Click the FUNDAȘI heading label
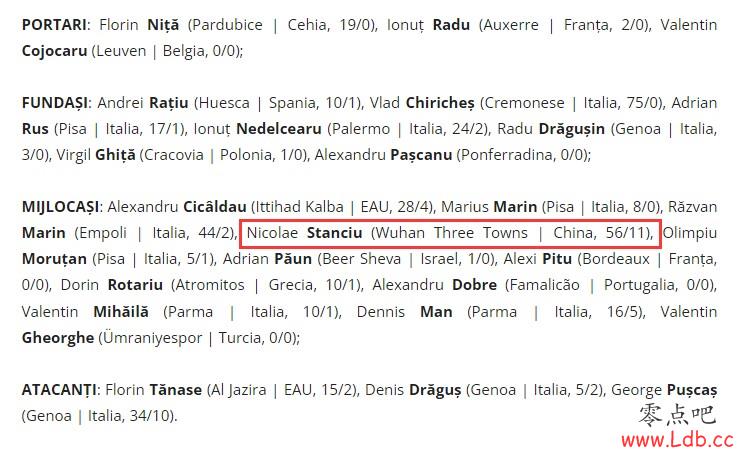743x450 pixels. click(55, 103)
